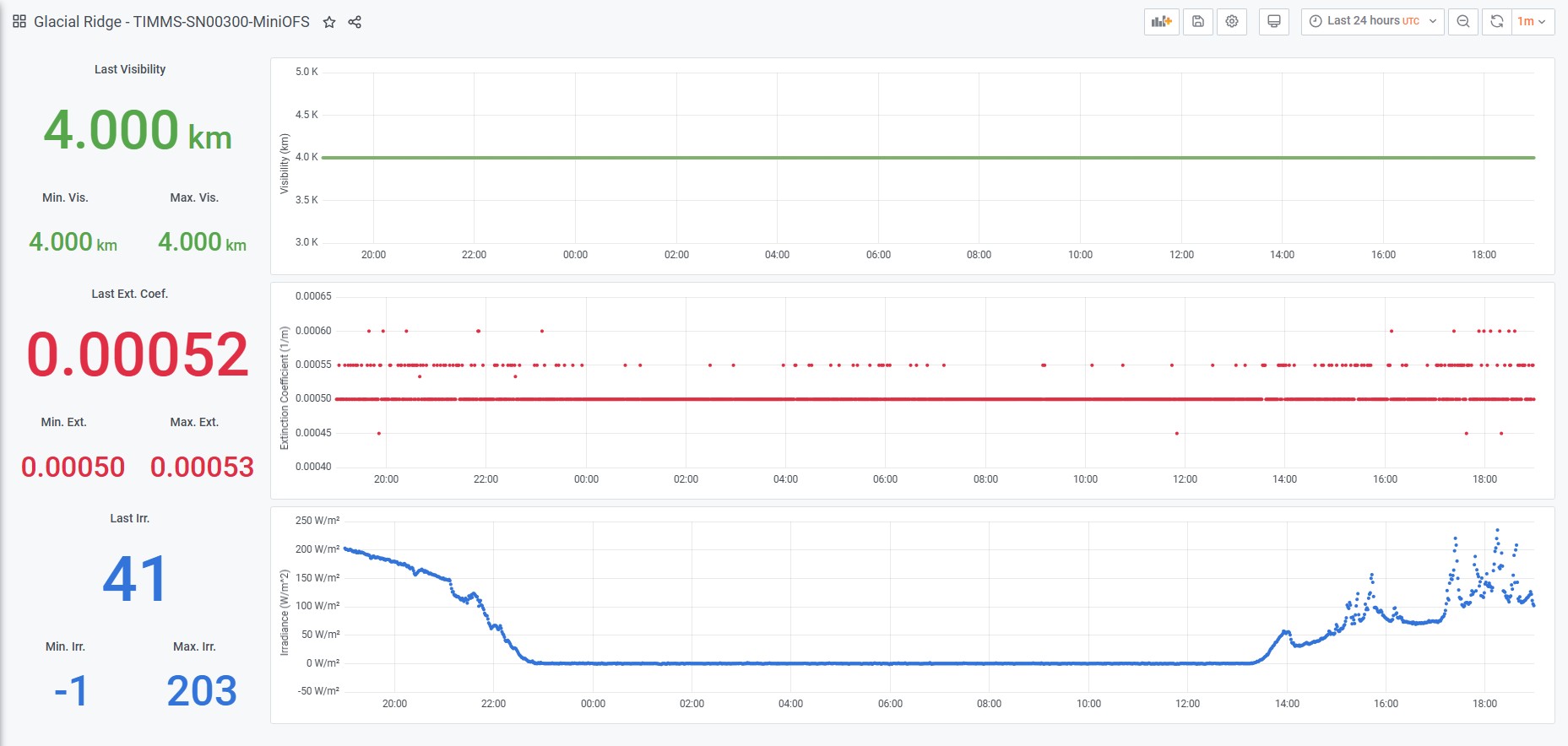Click the Last Ext. Coef. panel title
This screenshot has height=746, width=1568.
click(130, 294)
